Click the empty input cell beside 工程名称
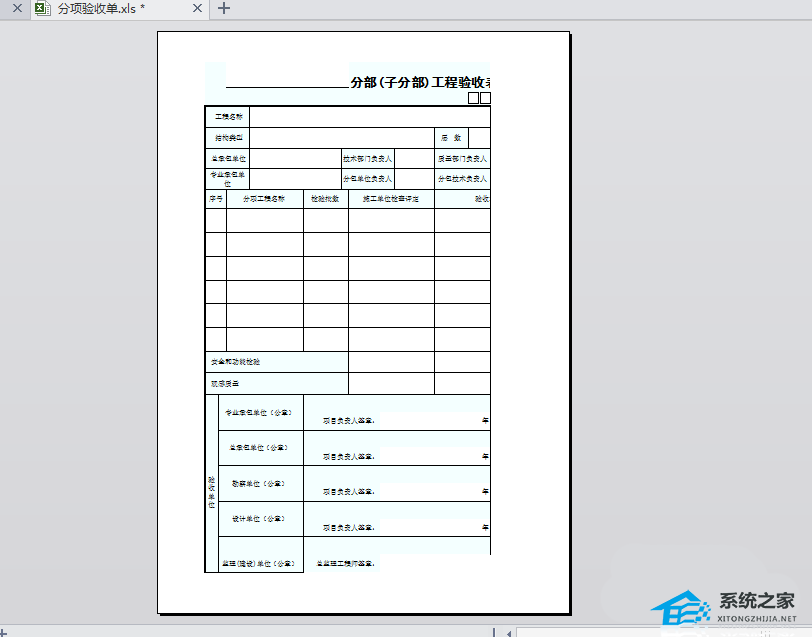The width and height of the screenshot is (812, 637). coord(370,117)
